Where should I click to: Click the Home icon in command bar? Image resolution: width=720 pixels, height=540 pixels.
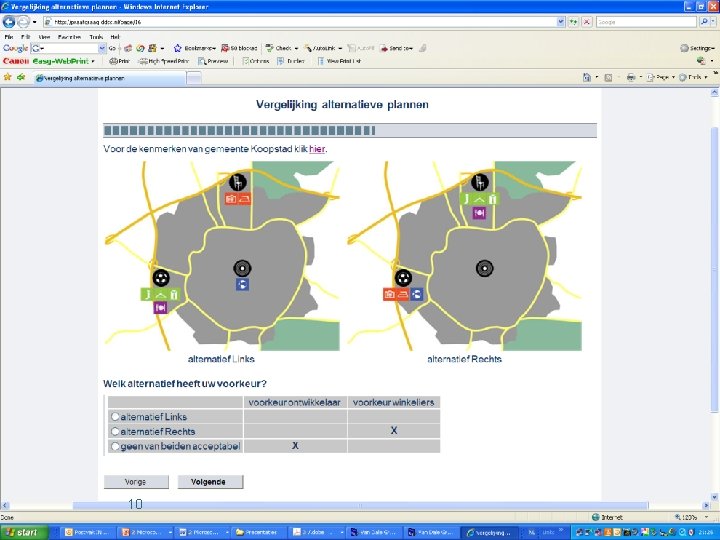coord(587,78)
